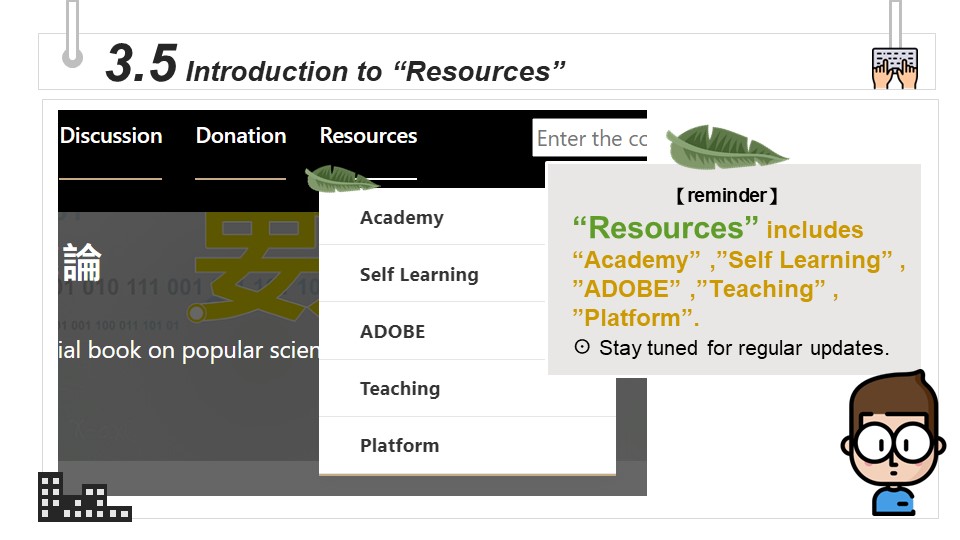Click the circled dot bullet before Stay tuned
Image resolution: width=960 pixels, height=540 pixels.
point(582,348)
